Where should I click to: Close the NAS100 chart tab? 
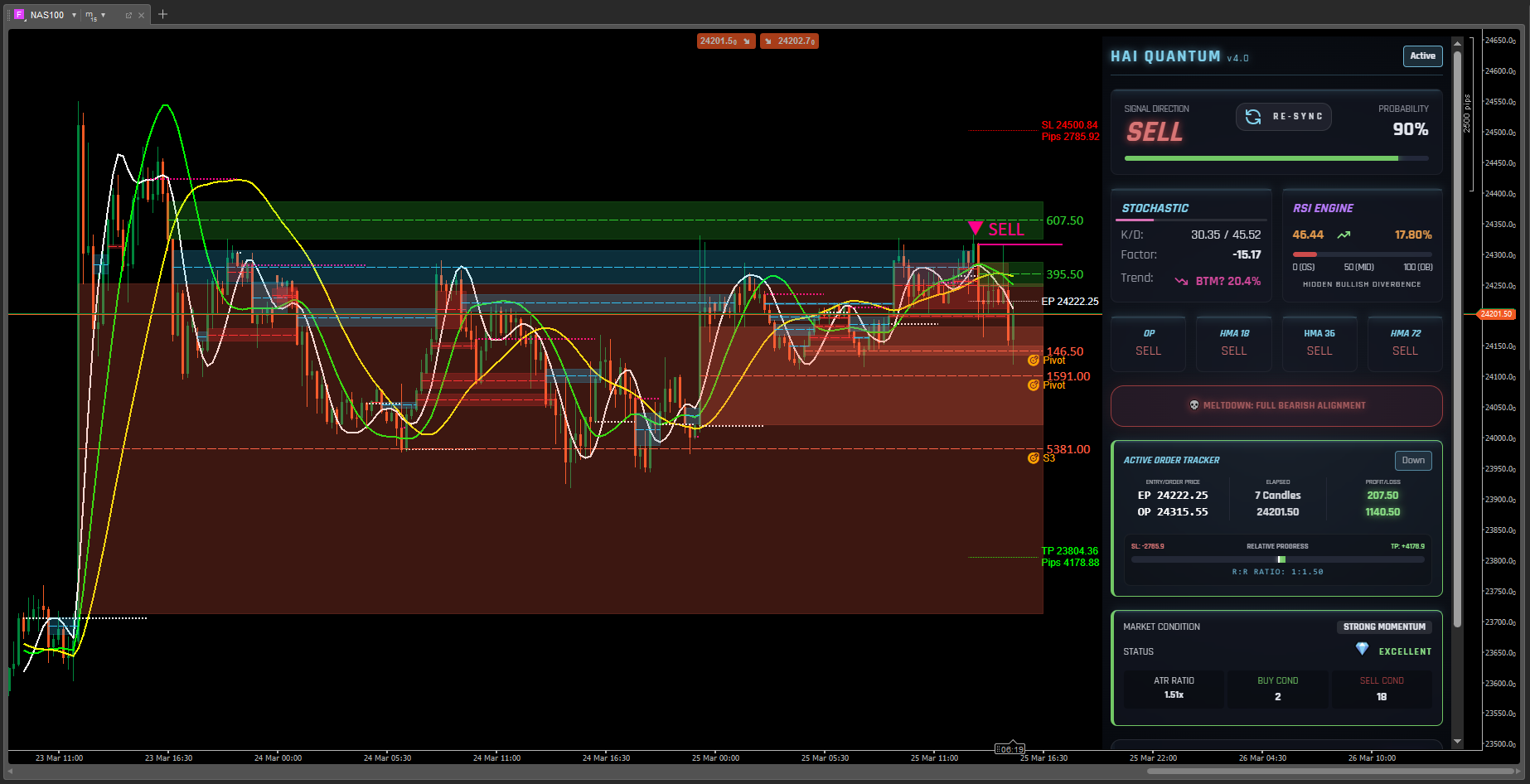(142, 15)
